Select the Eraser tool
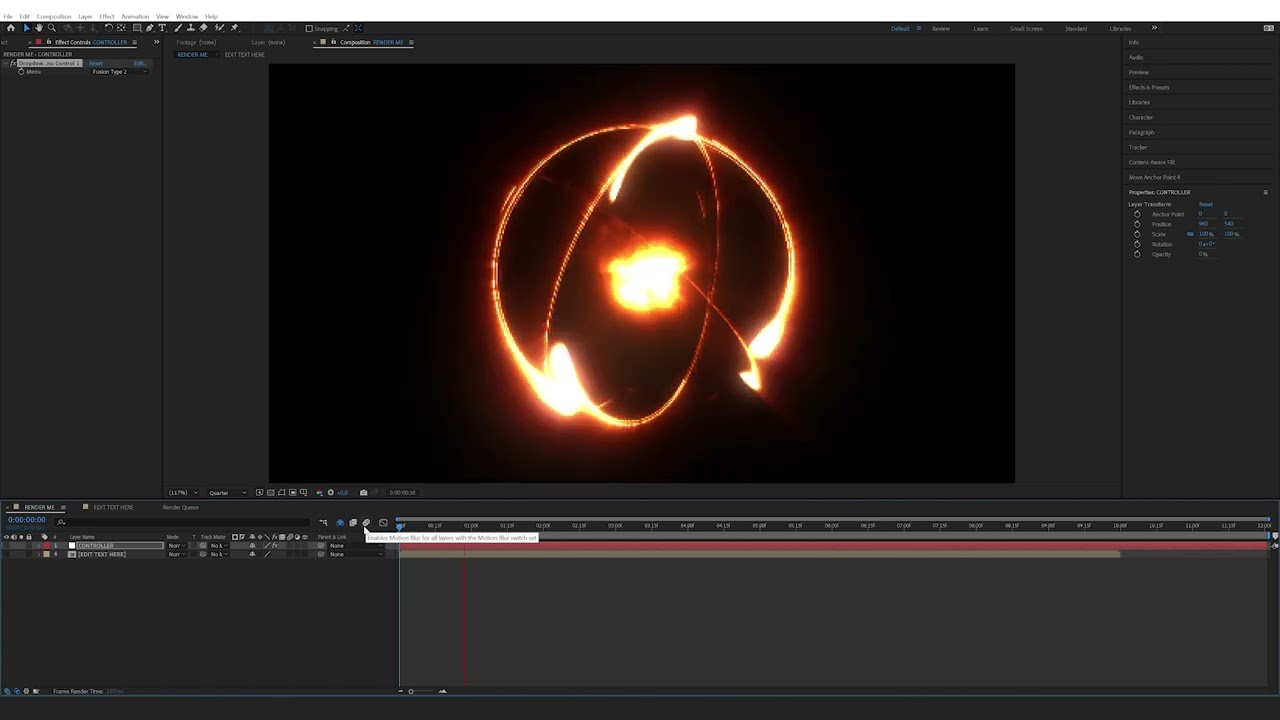The height and width of the screenshot is (720, 1280). coord(204,28)
